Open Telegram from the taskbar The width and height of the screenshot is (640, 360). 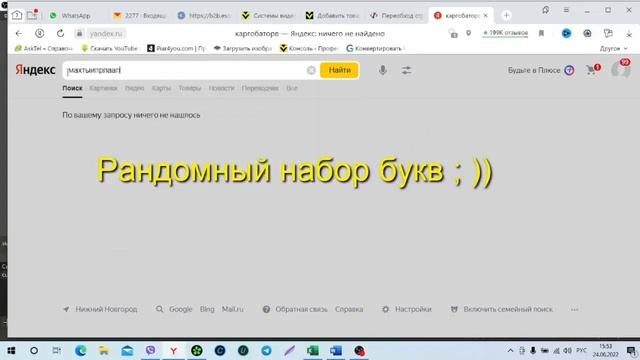[x=266, y=351]
